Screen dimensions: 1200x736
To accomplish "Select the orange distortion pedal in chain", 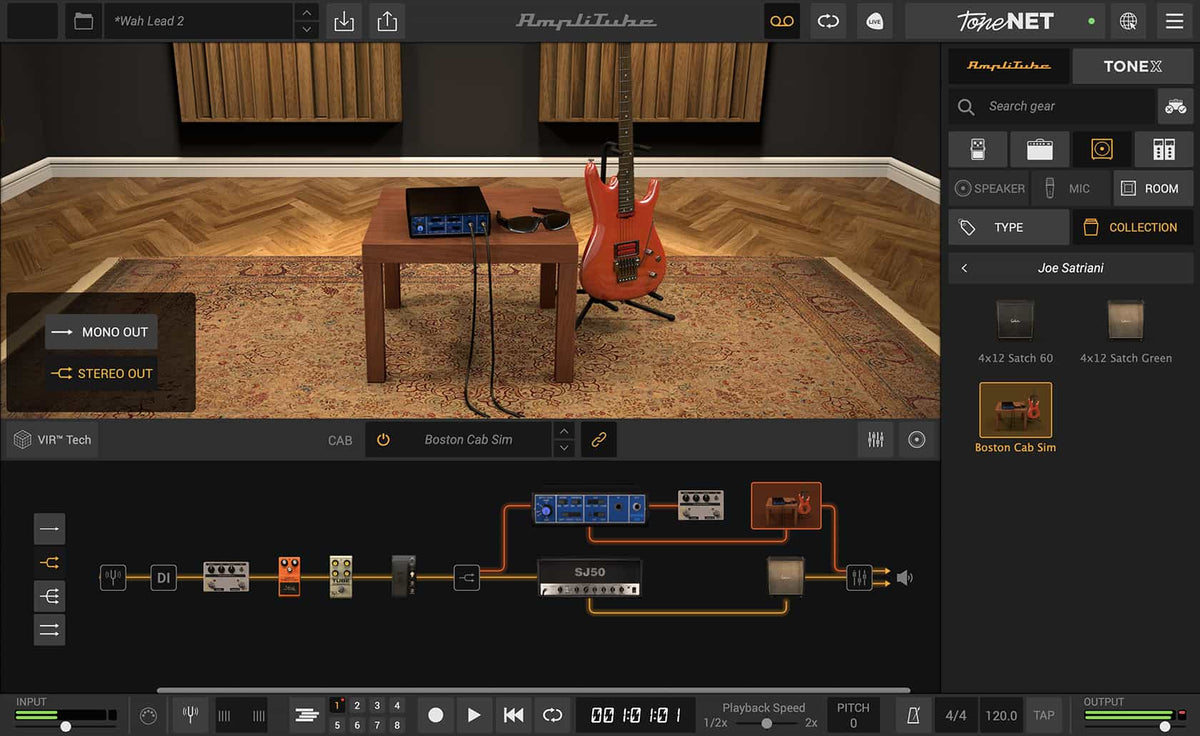I will coord(290,577).
